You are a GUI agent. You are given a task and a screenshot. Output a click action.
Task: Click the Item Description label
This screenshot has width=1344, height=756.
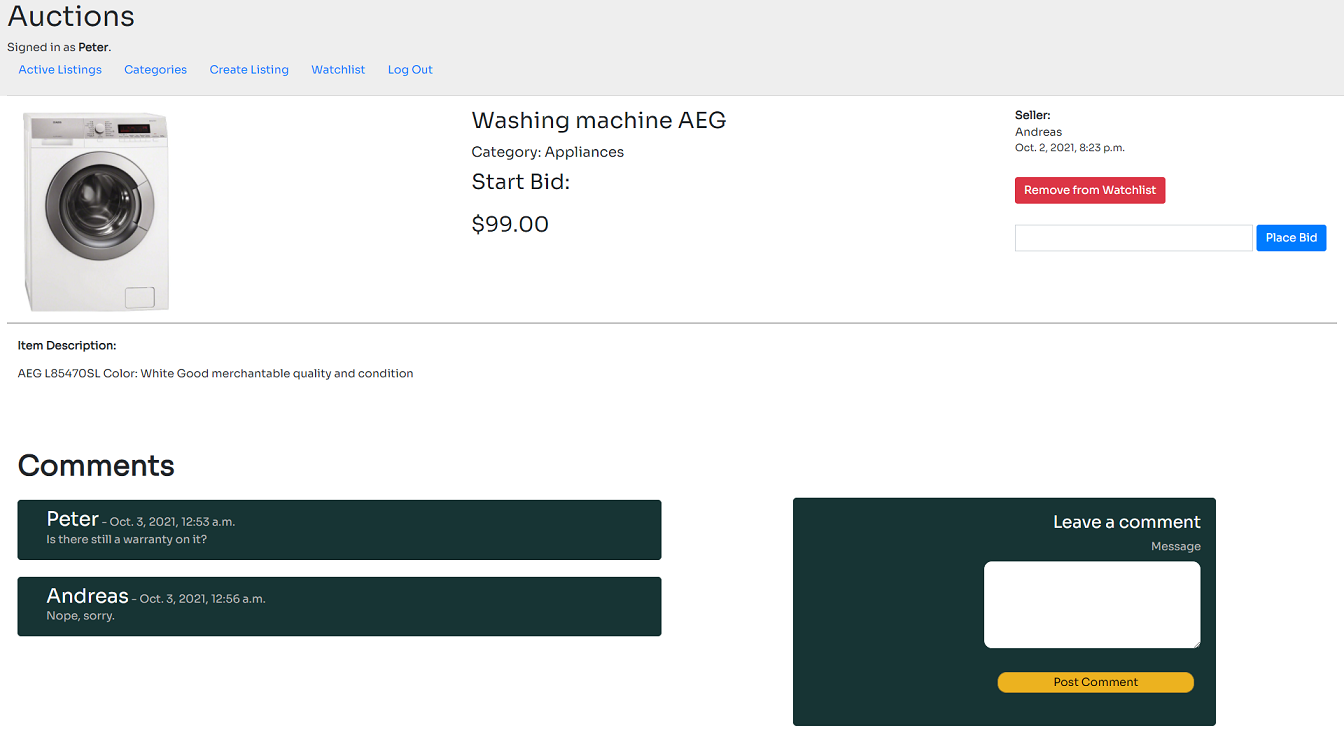(x=67, y=346)
